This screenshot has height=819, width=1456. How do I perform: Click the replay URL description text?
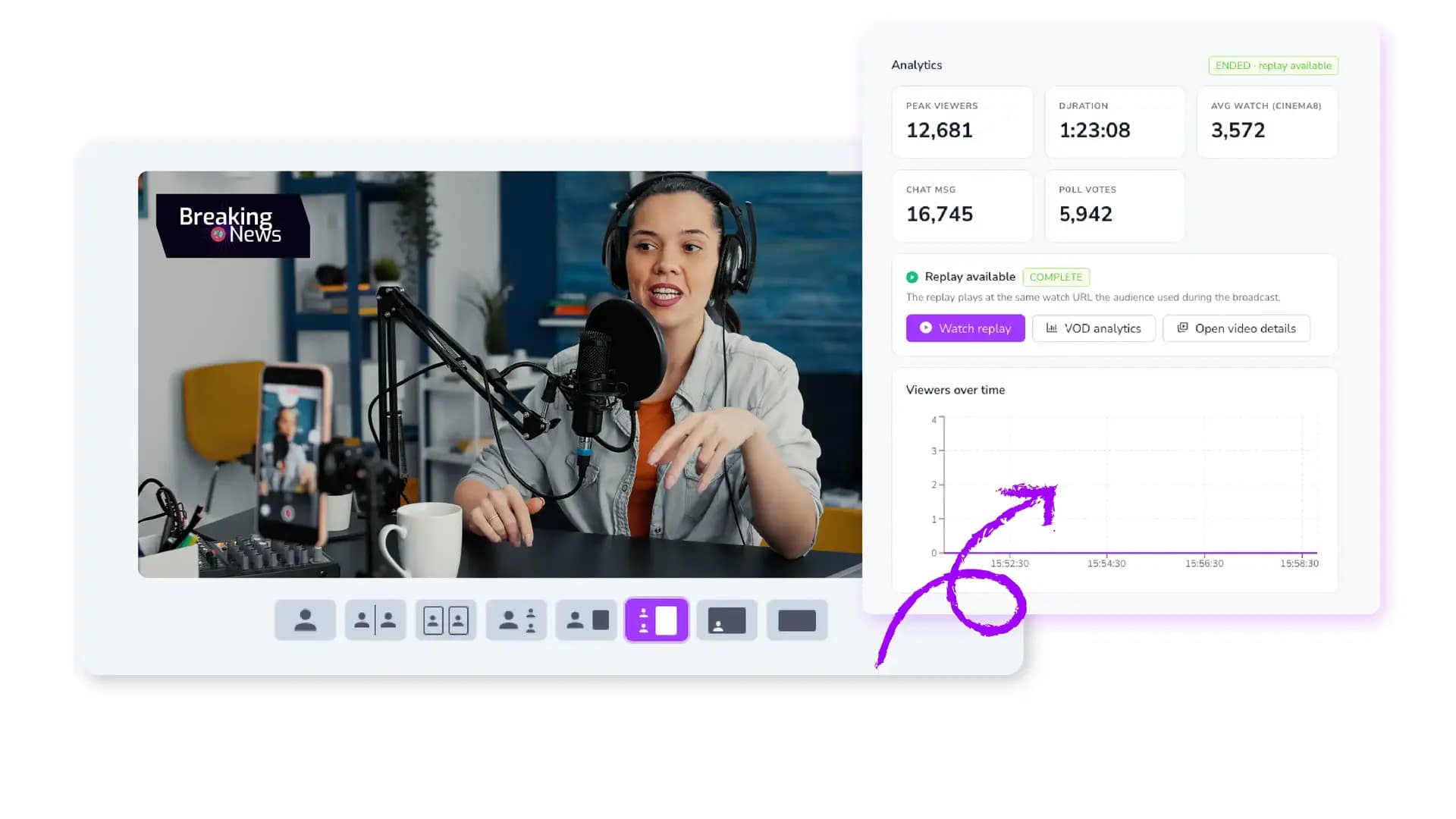click(x=1093, y=297)
